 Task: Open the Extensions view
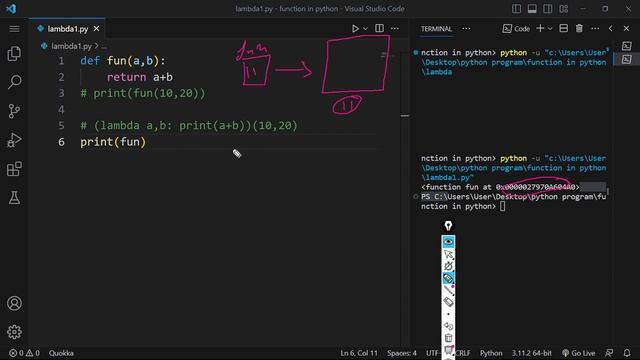pos(14,169)
